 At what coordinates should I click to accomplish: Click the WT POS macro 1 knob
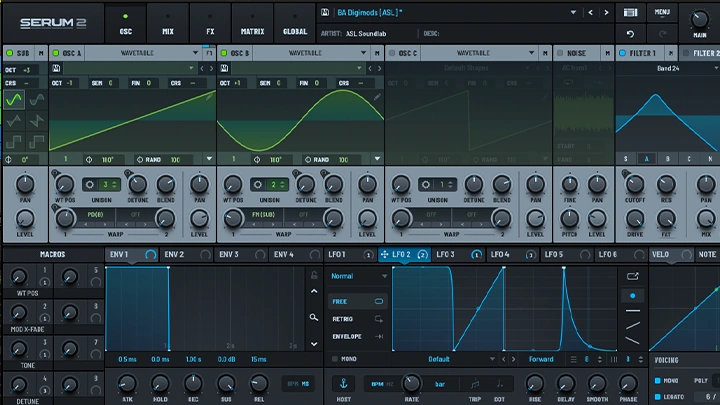tap(18, 277)
